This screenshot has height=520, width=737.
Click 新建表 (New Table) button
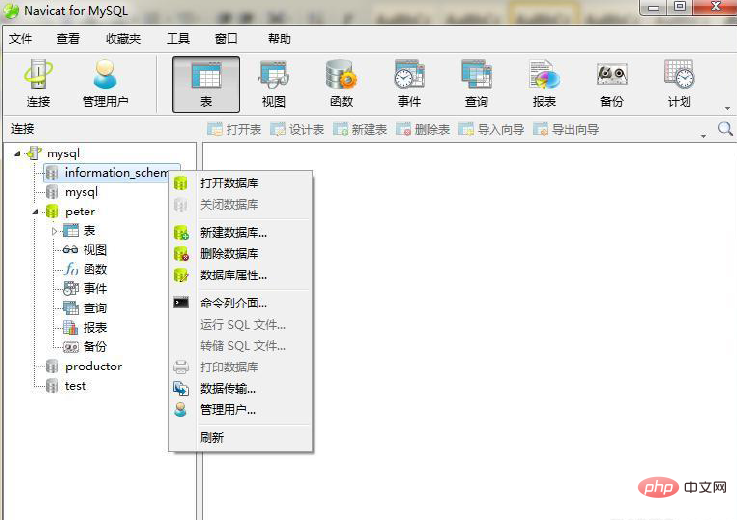point(360,129)
